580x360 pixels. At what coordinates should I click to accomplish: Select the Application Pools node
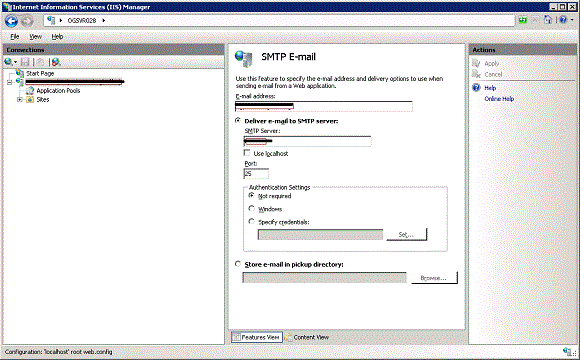(x=58, y=91)
